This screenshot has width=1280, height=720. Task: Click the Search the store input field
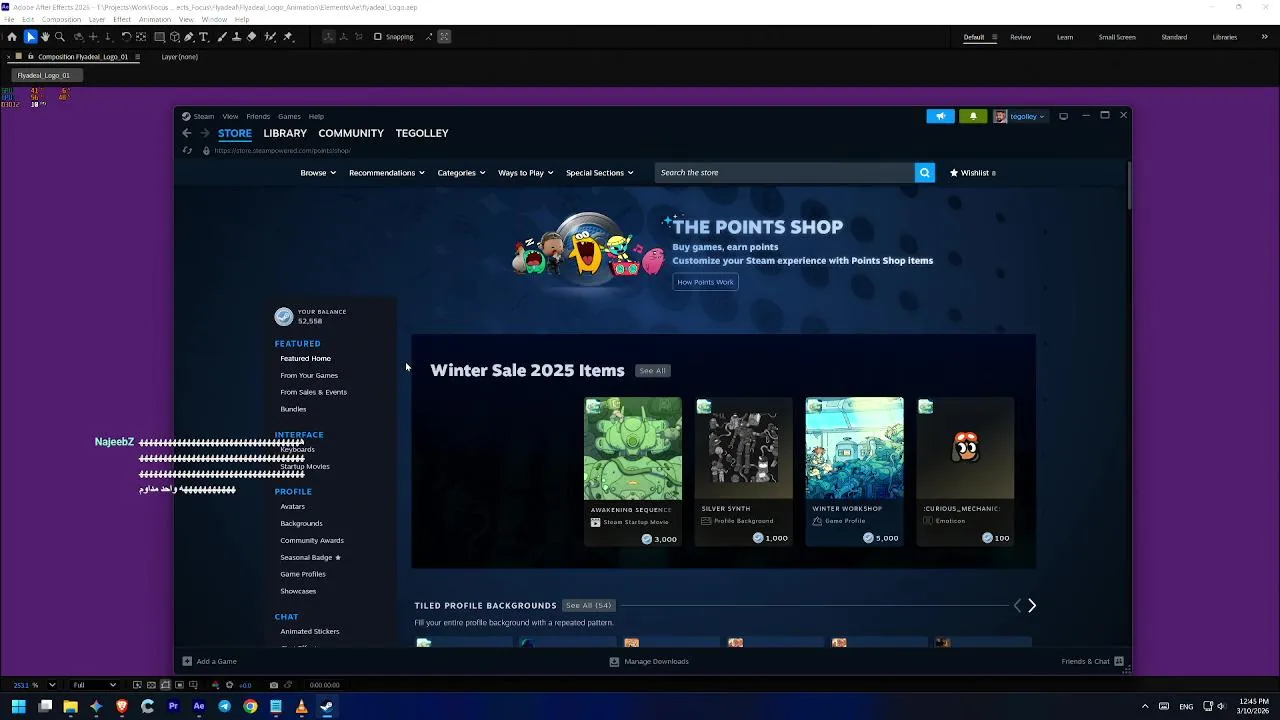coord(785,173)
